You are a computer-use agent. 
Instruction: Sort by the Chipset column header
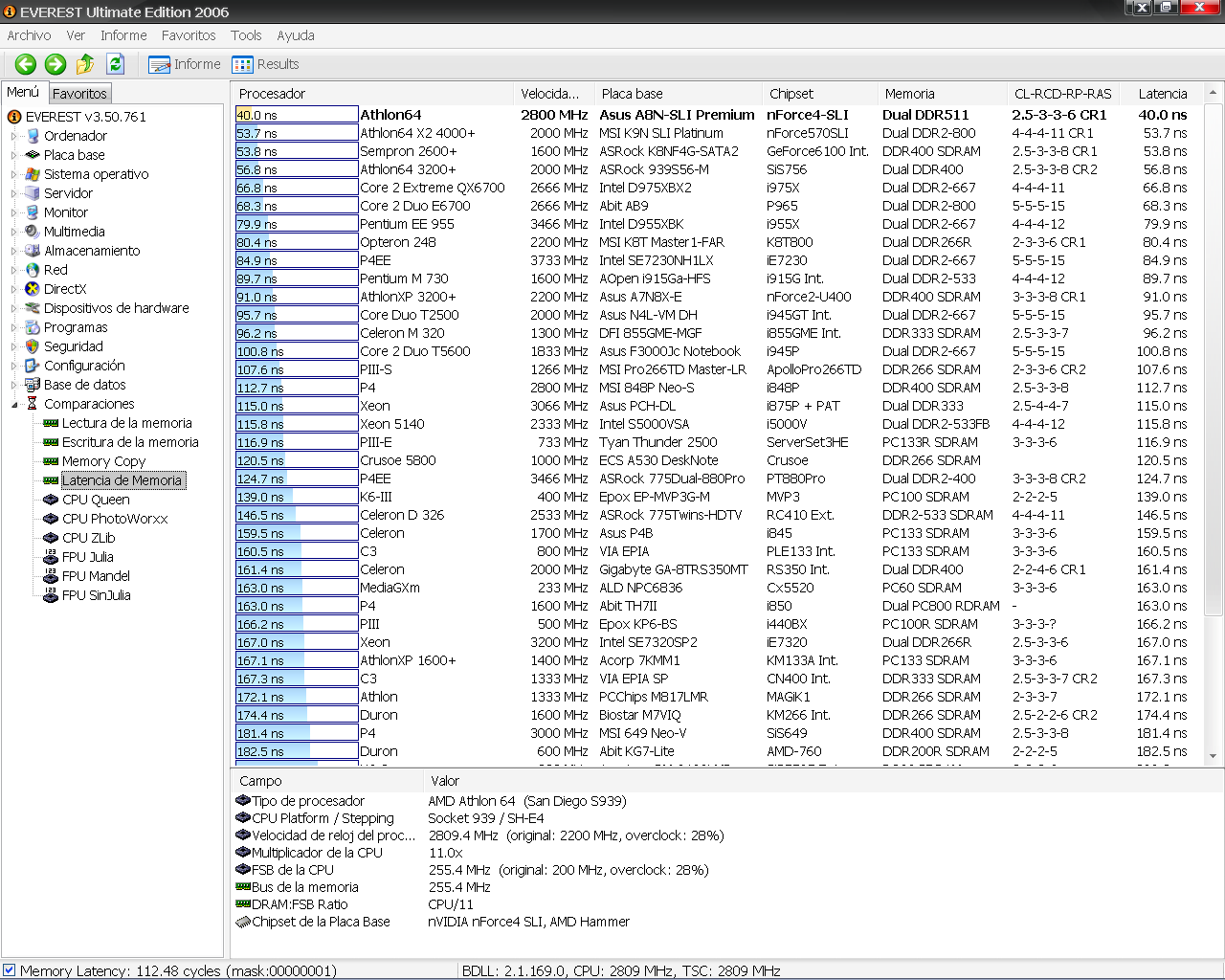tap(819, 94)
